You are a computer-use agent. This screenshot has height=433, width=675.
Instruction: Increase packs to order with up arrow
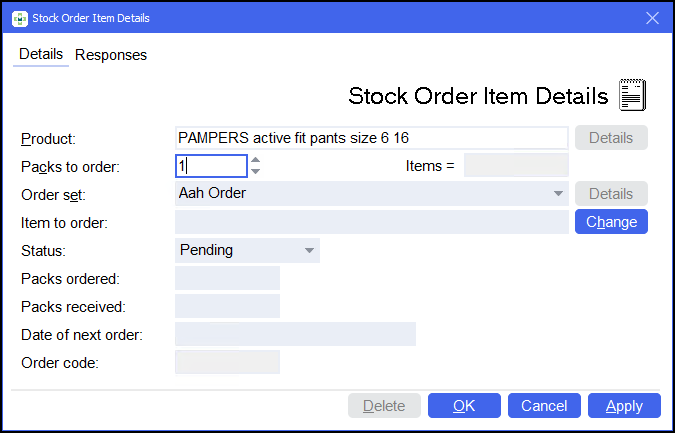click(256, 160)
